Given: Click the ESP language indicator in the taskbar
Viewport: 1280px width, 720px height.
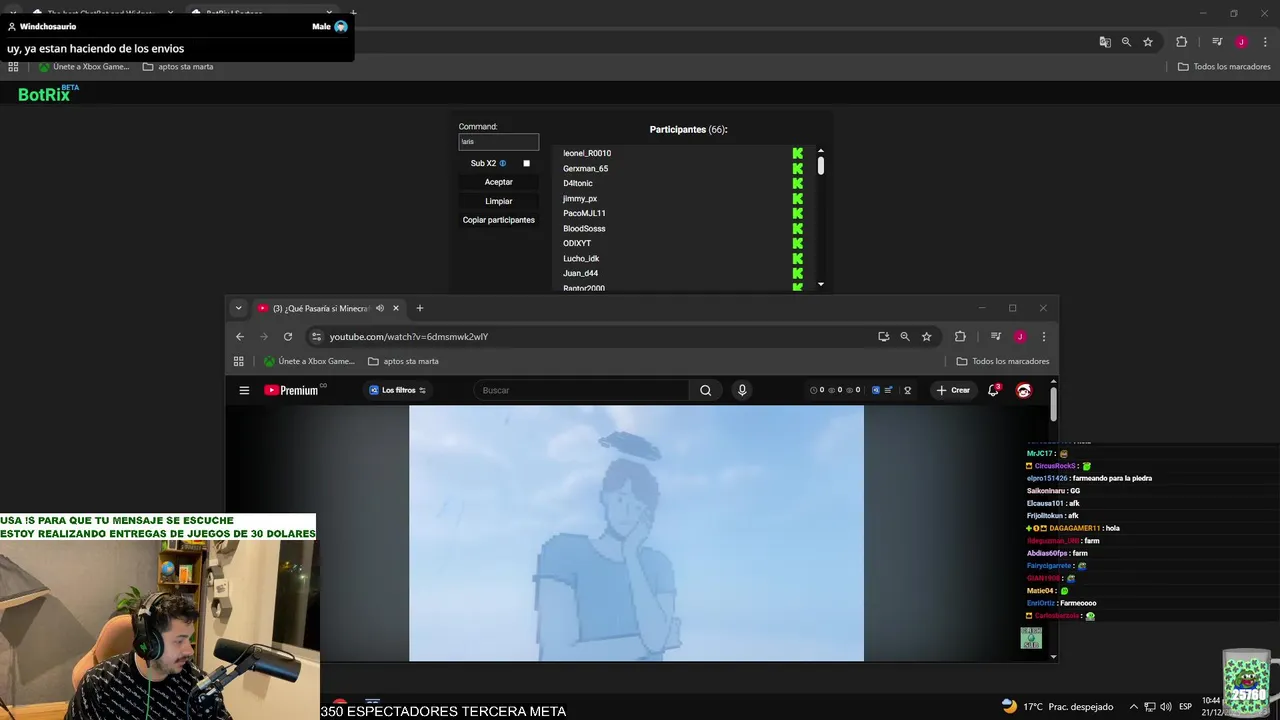Looking at the screenshot, I should pos(1186,707).
